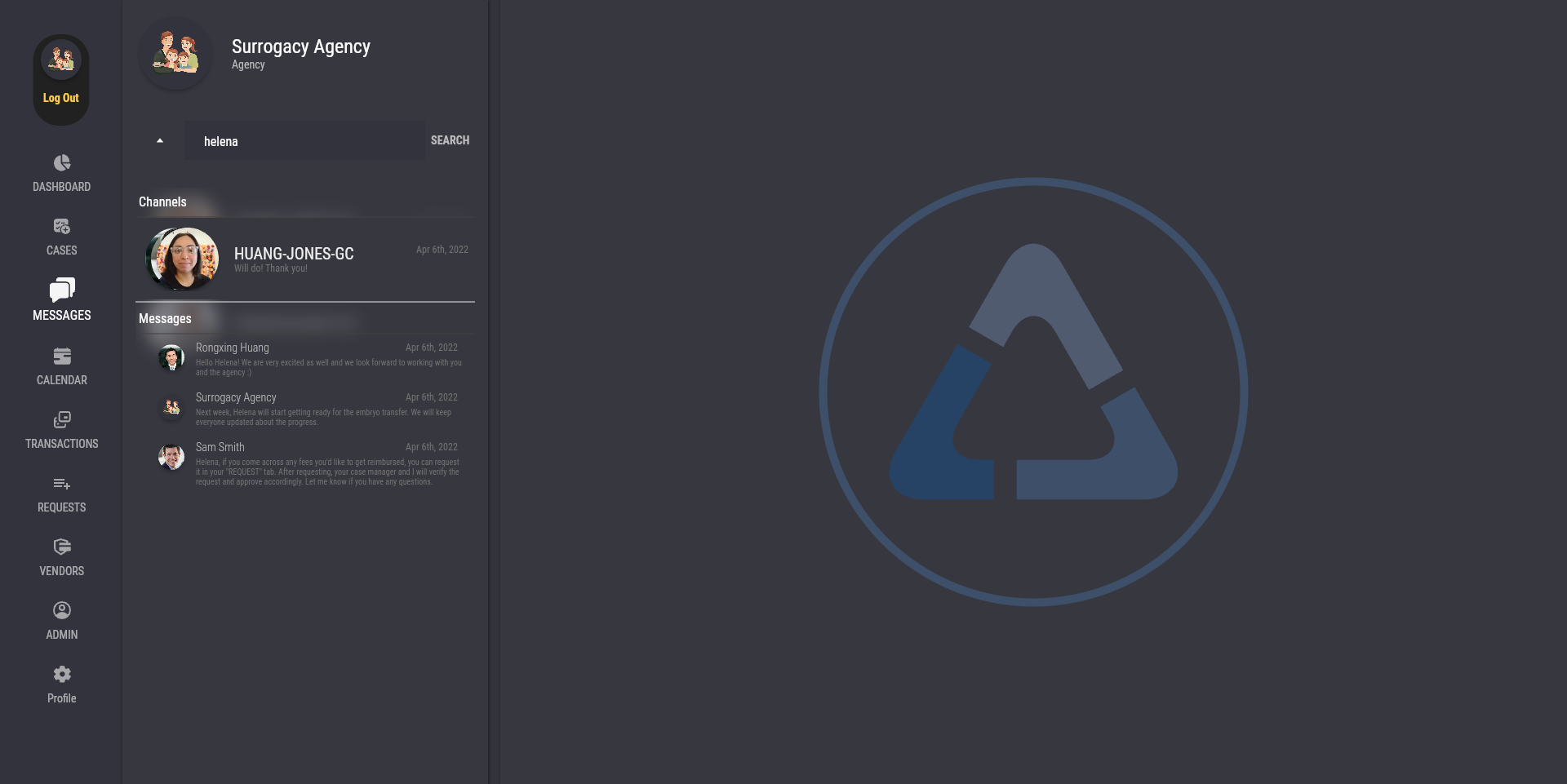Click Sam Smith's avatar thumbnail
The height and width of the screenshot is (784, 1567).
171,458
